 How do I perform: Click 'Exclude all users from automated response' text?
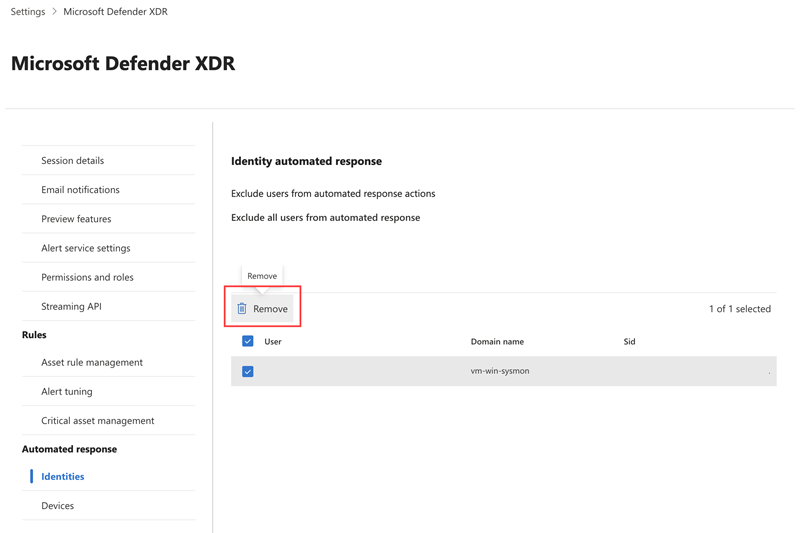point(326,218)
